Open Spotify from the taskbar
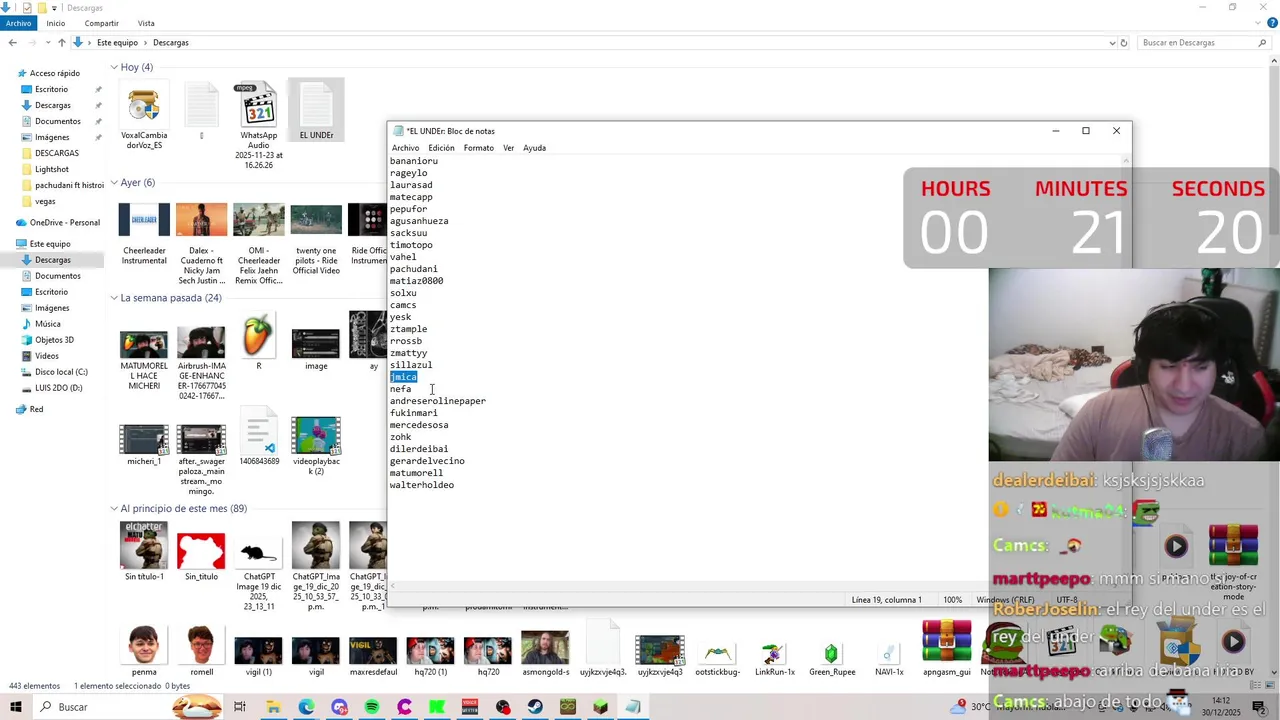The height and width of the screenshot is (720, 1280). click(372, 707)
